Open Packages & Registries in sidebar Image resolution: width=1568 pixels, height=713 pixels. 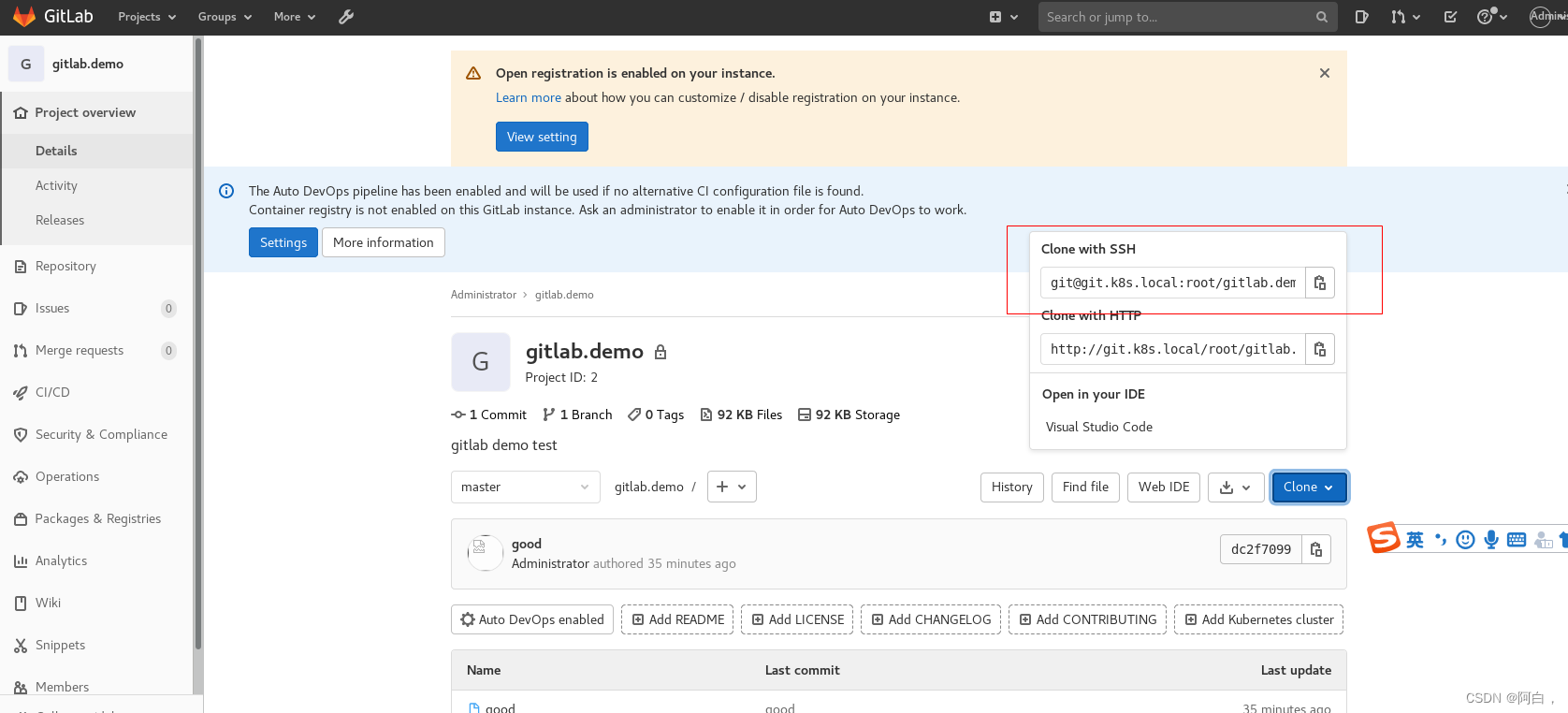coord(97,518)
